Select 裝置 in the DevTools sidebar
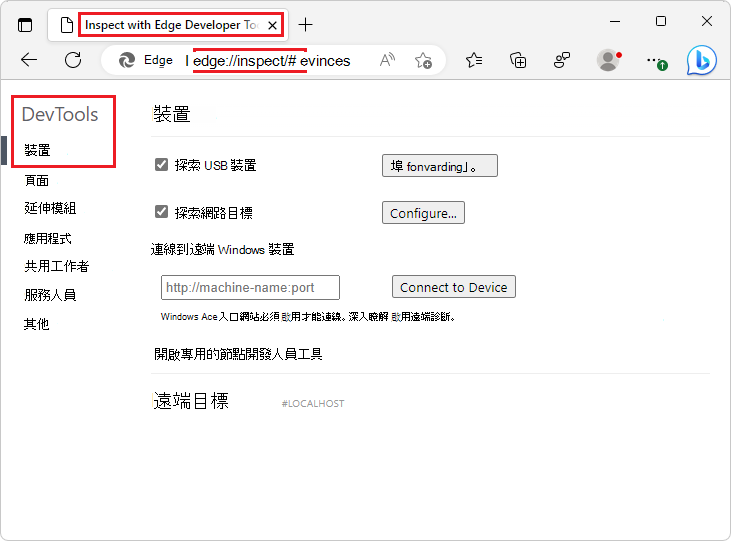 pyautogui.click(x=37, y=150)
